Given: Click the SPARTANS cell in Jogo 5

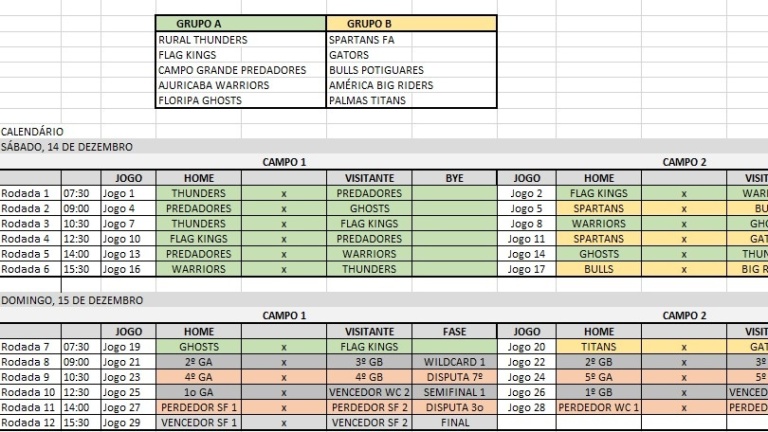Looking at the screenshot, I should click(x=599, y=208).
